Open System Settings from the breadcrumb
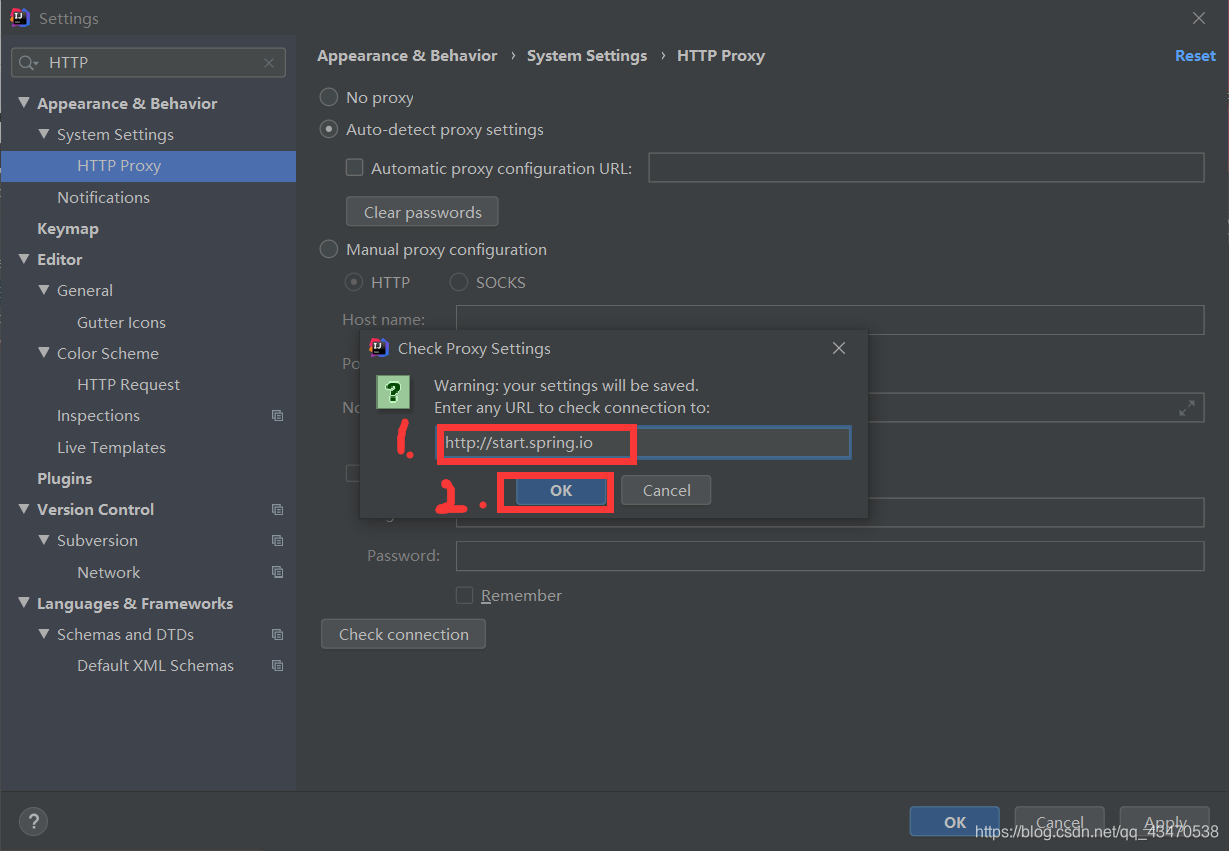1229x851 pixels. point(587,56)
